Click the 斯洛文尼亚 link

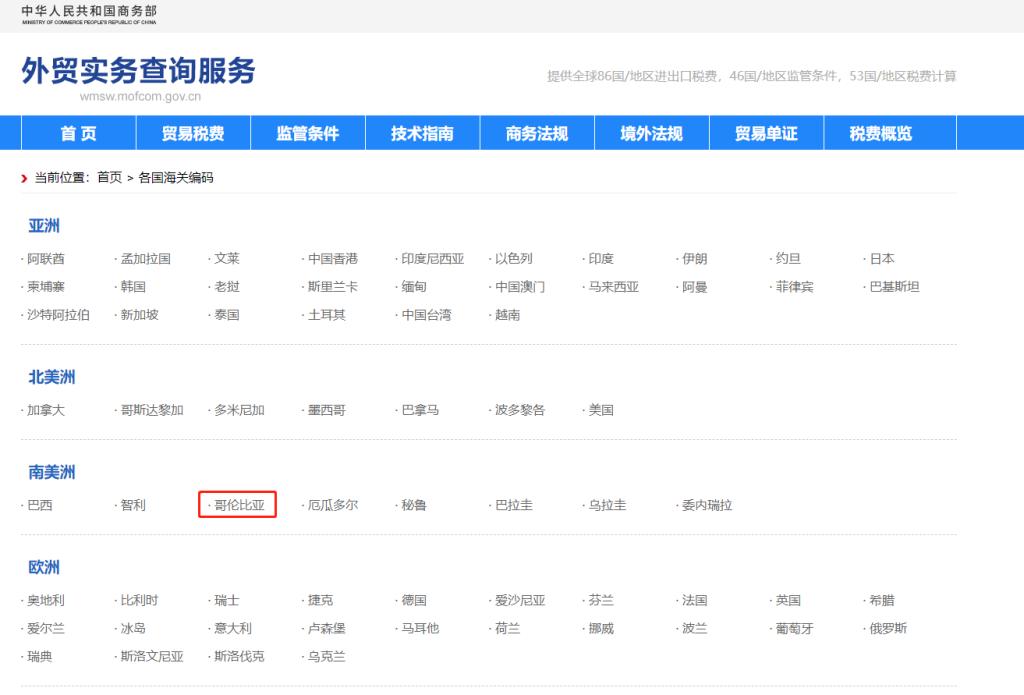point(152,656)
